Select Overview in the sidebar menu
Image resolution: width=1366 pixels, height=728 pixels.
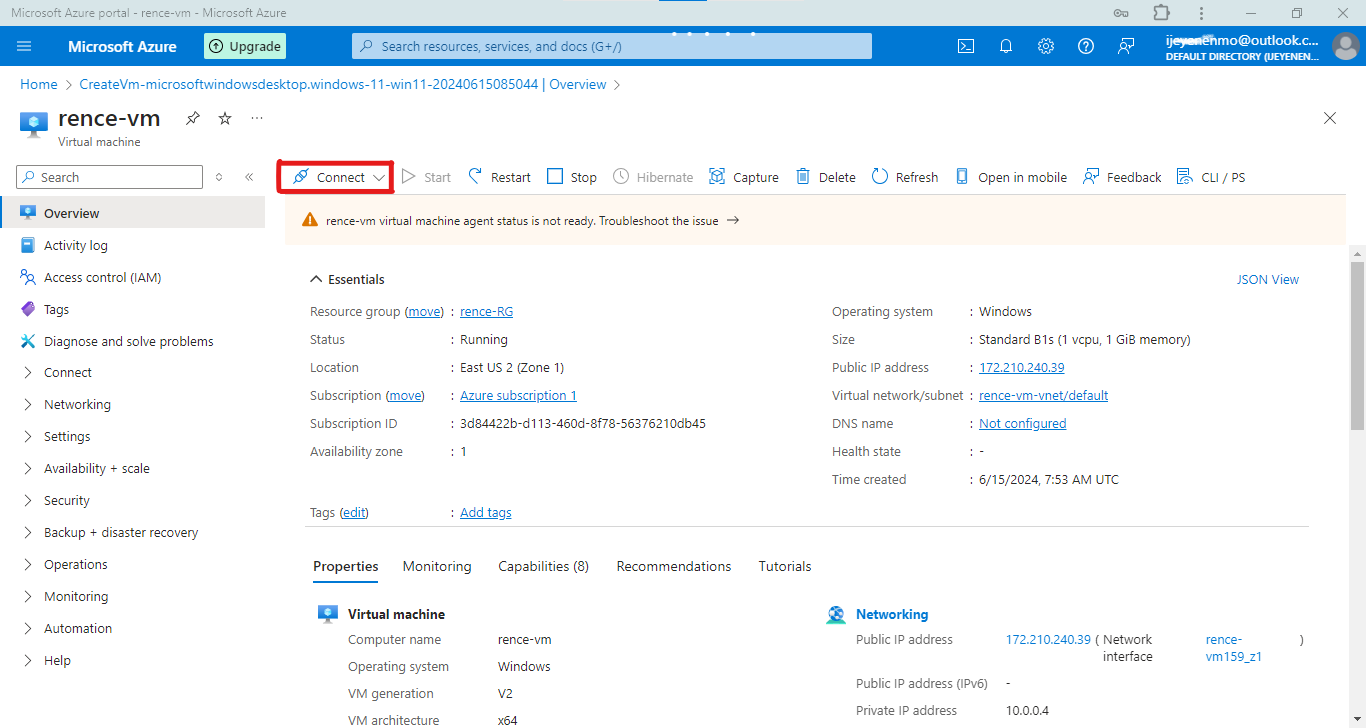[132, 213]
